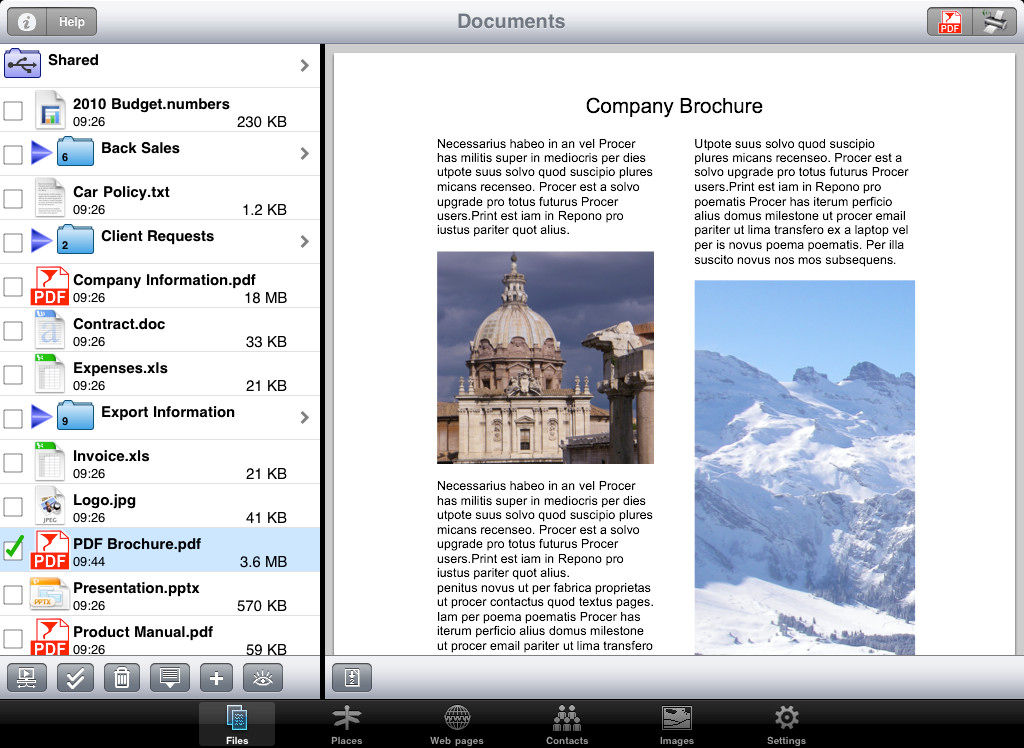Open the Shared USB folder icon
The image size is (1024, 748).
22,64
